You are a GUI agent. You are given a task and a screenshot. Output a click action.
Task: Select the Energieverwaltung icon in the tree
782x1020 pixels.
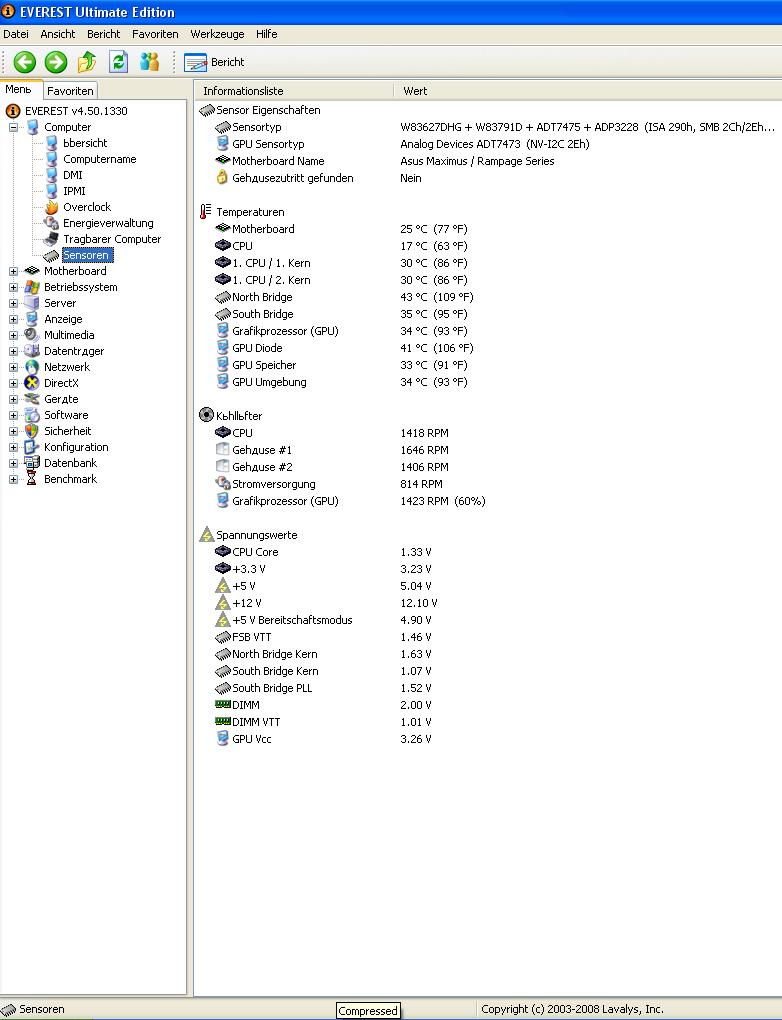coord(51,223)
